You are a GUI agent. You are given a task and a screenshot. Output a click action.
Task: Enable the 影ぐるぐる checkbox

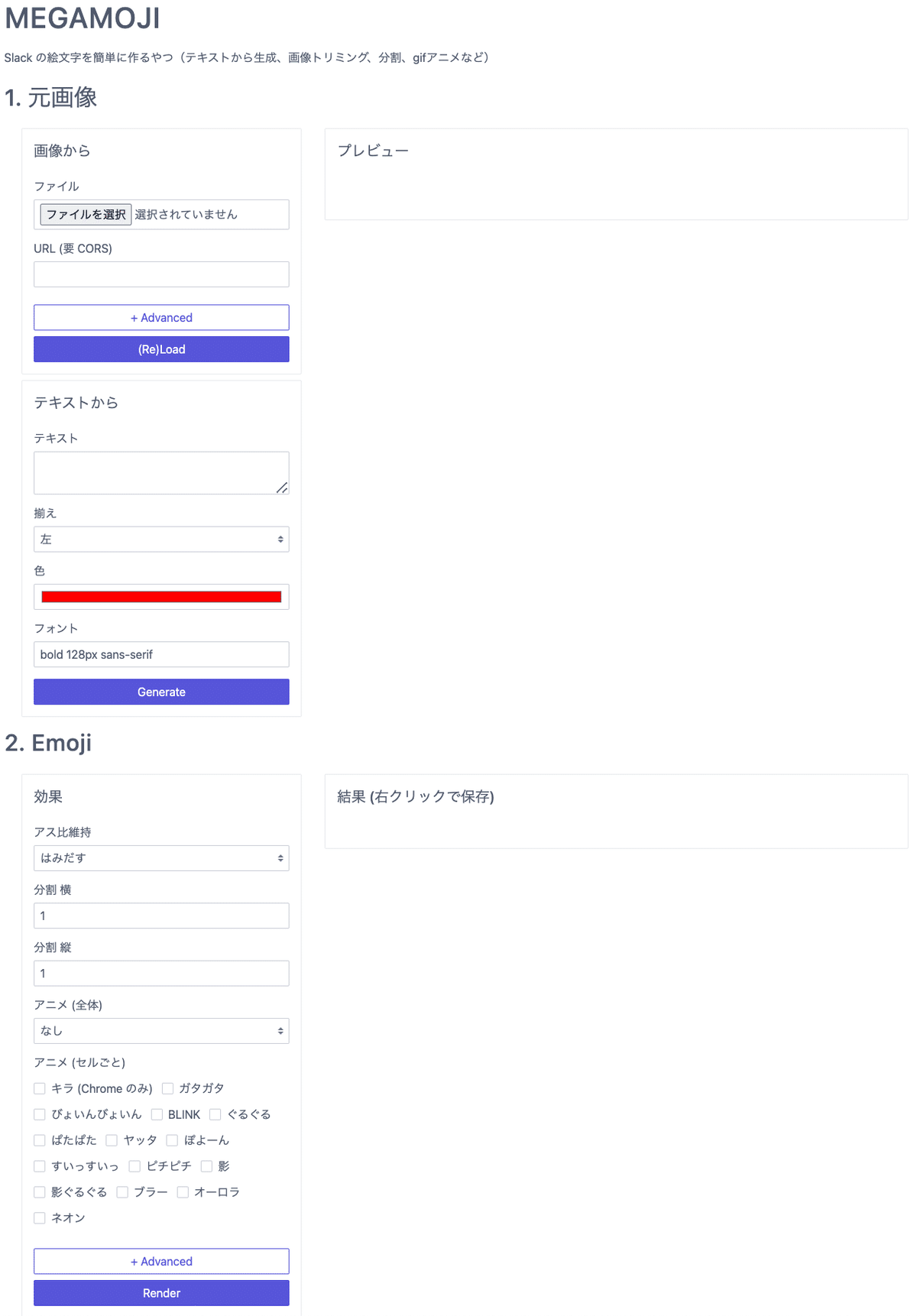40,1192
